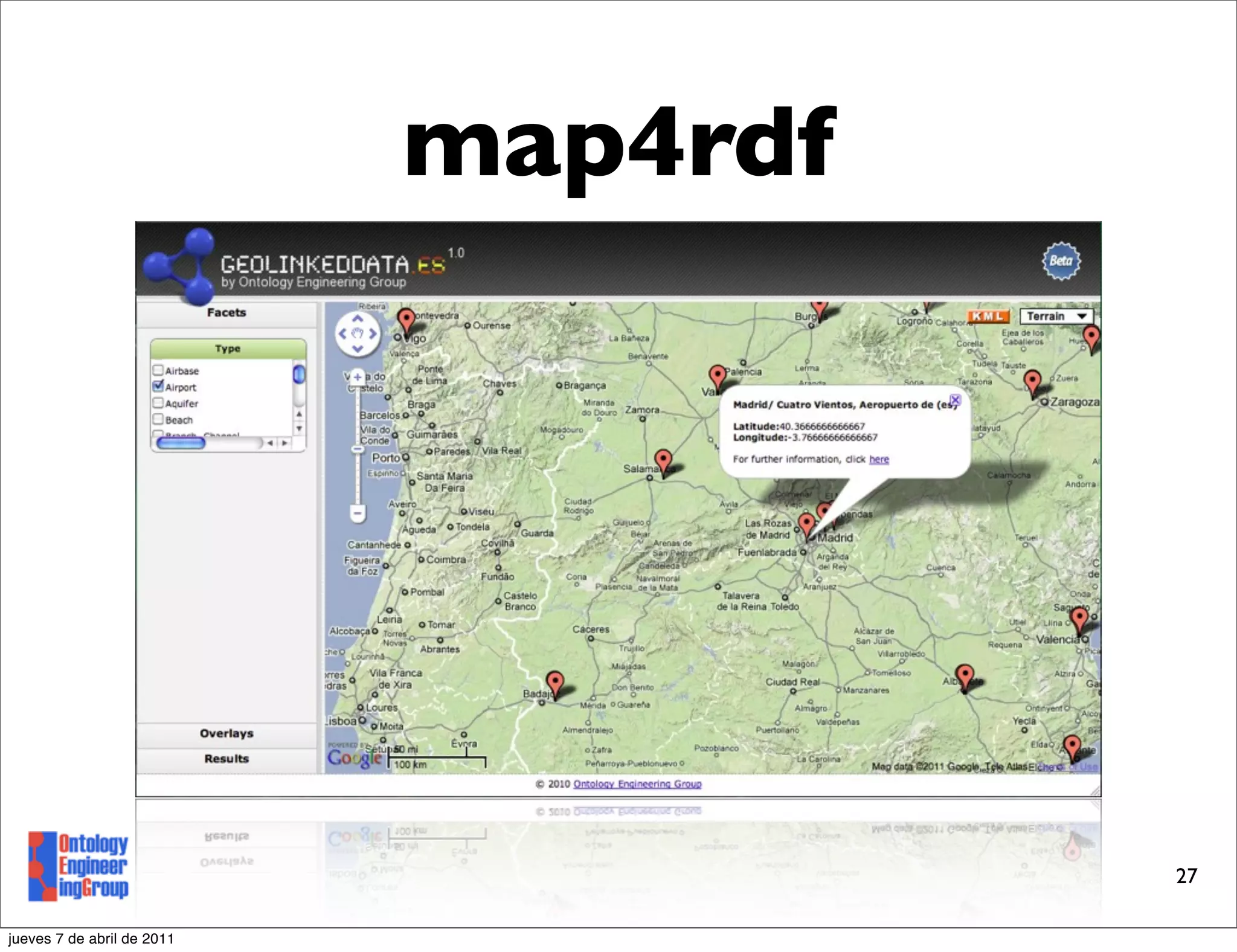This screenshot has width=1237, height=952.
Task: Click the Google logo on map
Action: 354,757
